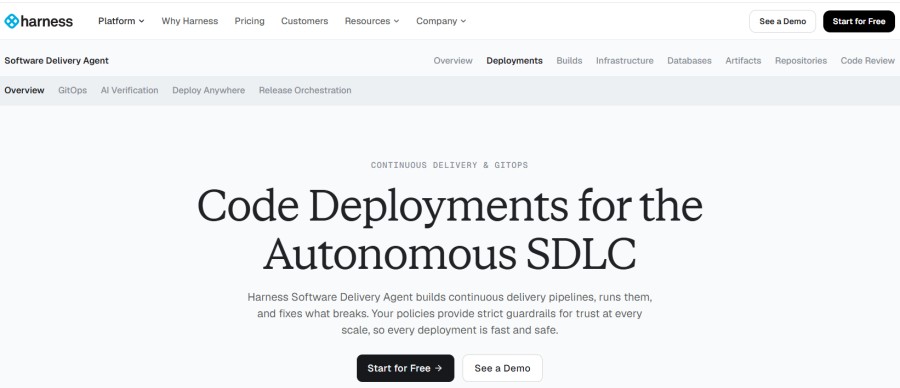Open the Customers page
The image size is (900, 388).
point(304,21)
